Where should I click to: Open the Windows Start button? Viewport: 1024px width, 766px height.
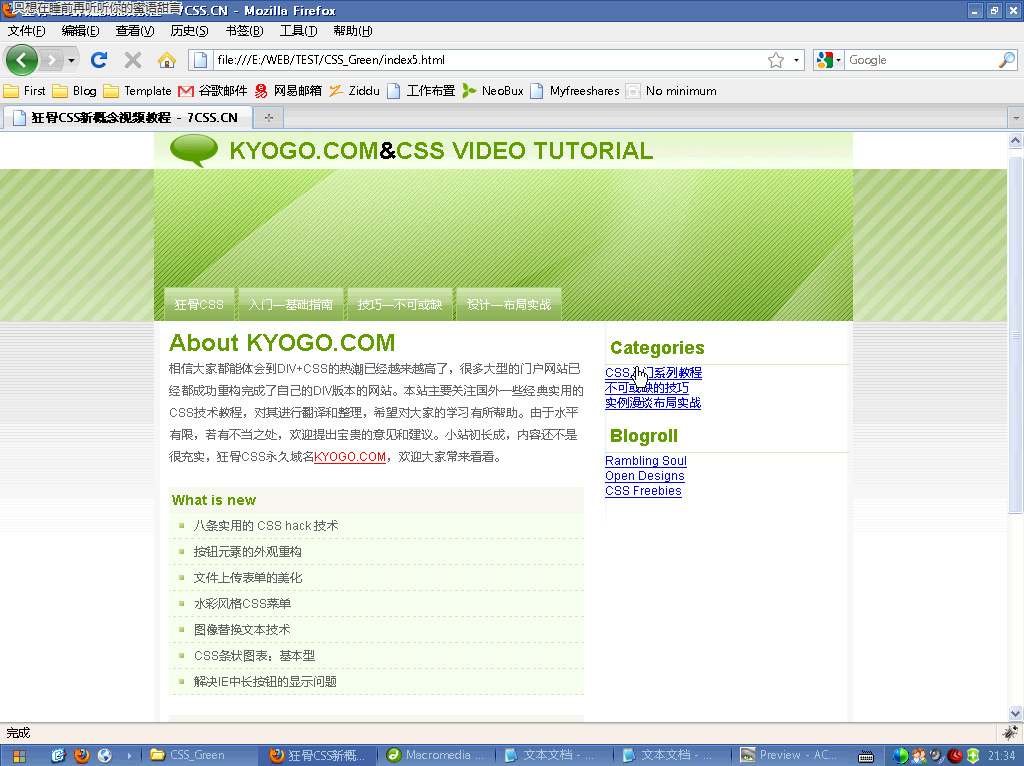(19, 756)
